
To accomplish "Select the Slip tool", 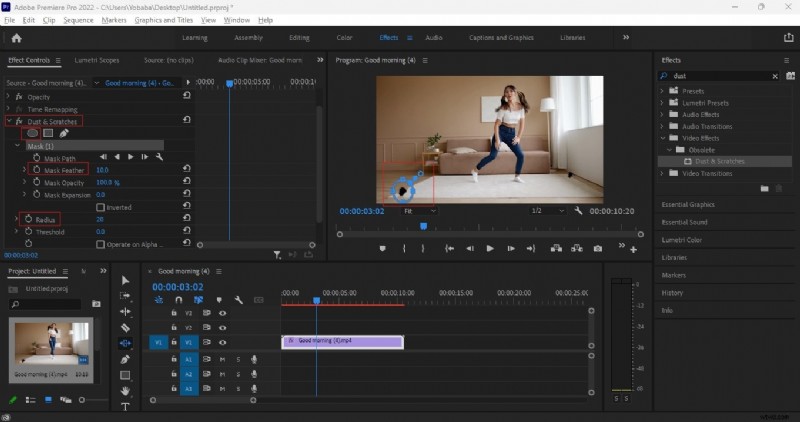I will click(125, 343).
